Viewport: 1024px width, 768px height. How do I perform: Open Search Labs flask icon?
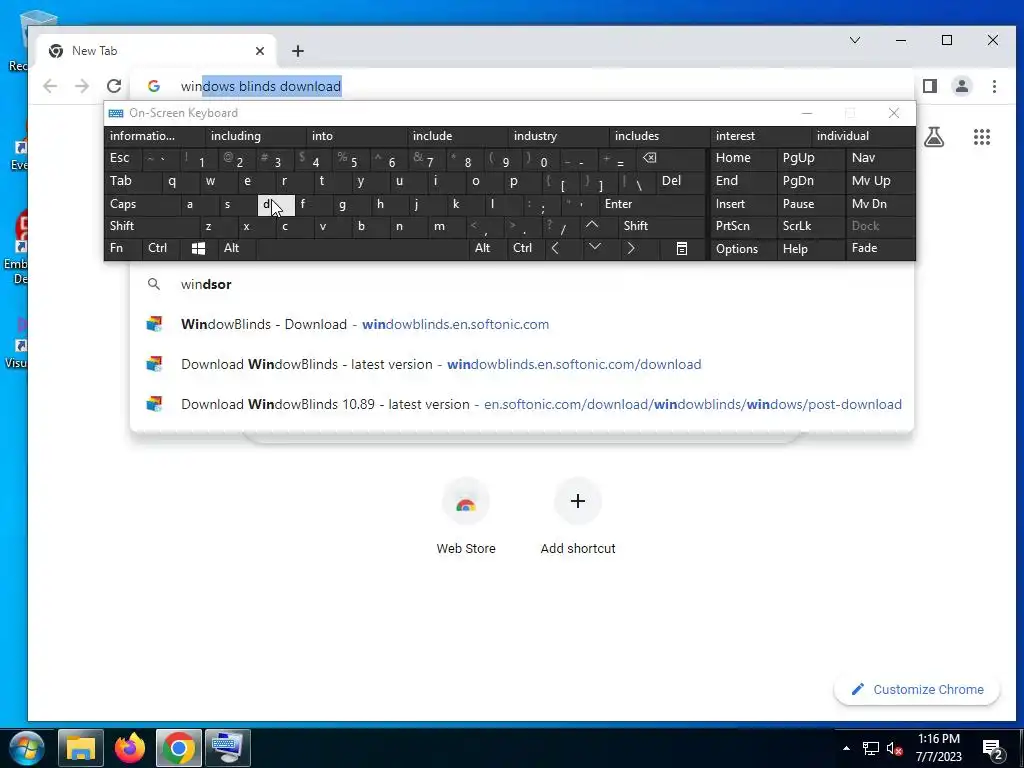point(934,137)
